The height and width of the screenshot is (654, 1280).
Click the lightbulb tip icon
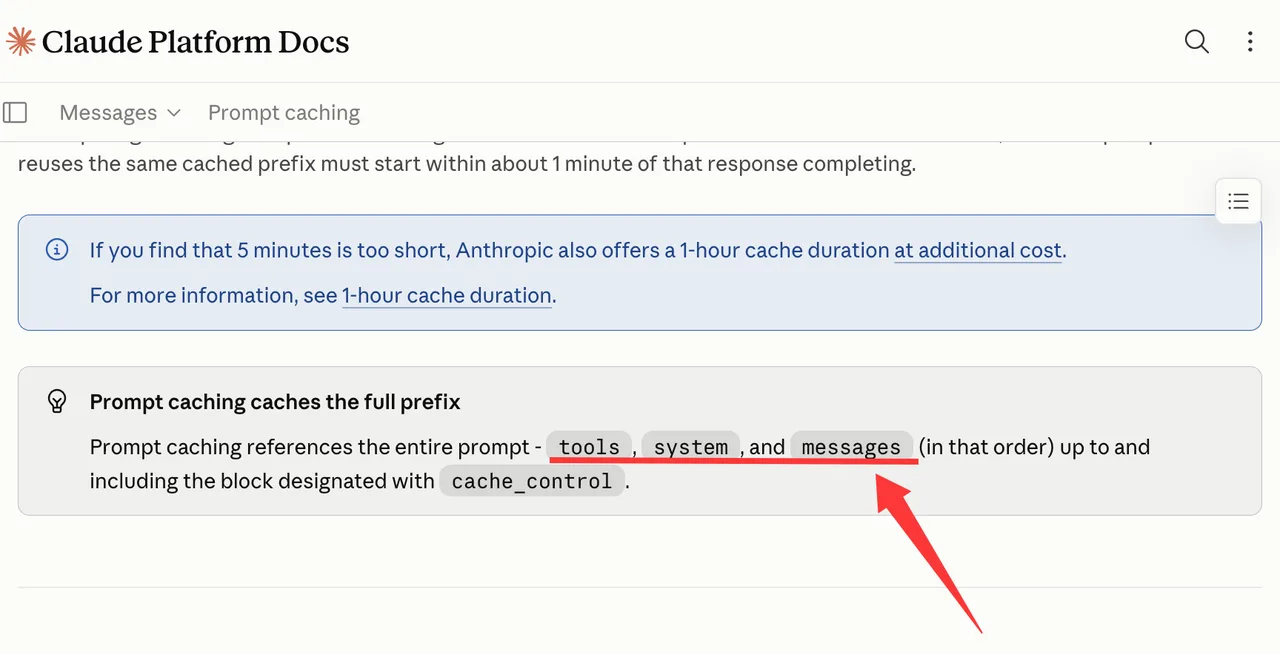pos(58,402)
